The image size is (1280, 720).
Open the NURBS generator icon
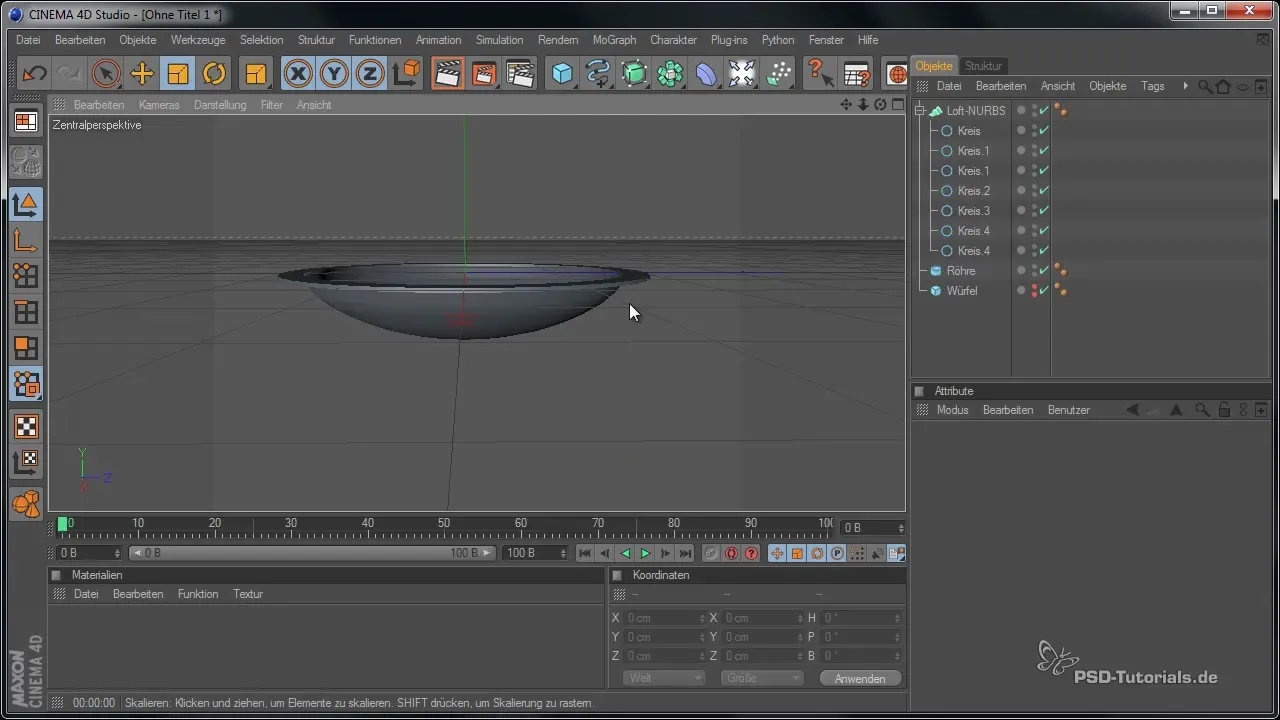coord(635,73)
